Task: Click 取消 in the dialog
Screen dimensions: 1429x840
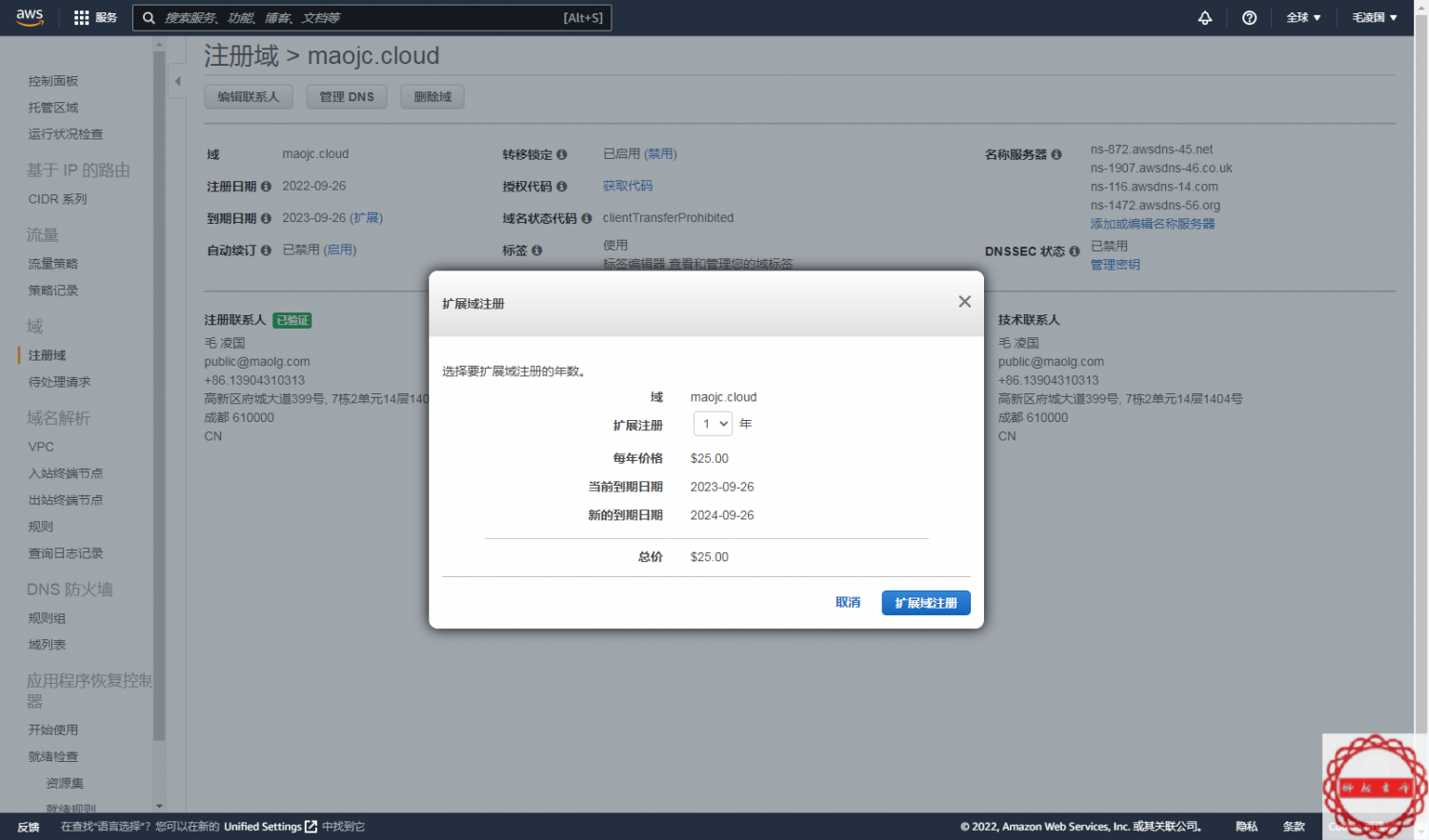Action: [848, 603]
